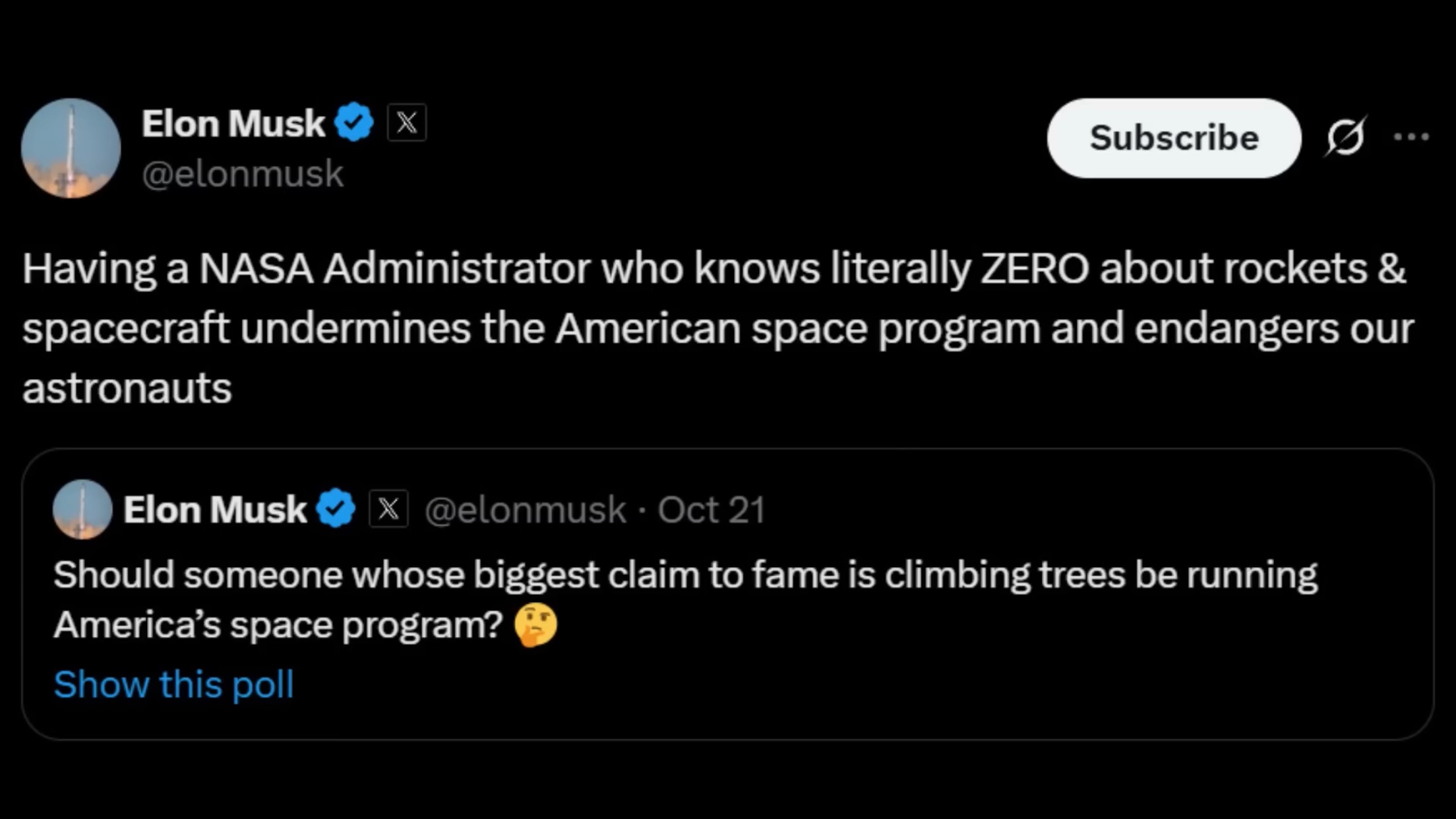1456x819 pixels.
Task: Click @elonmusk handle in quoted post
Action: point(526,510)
